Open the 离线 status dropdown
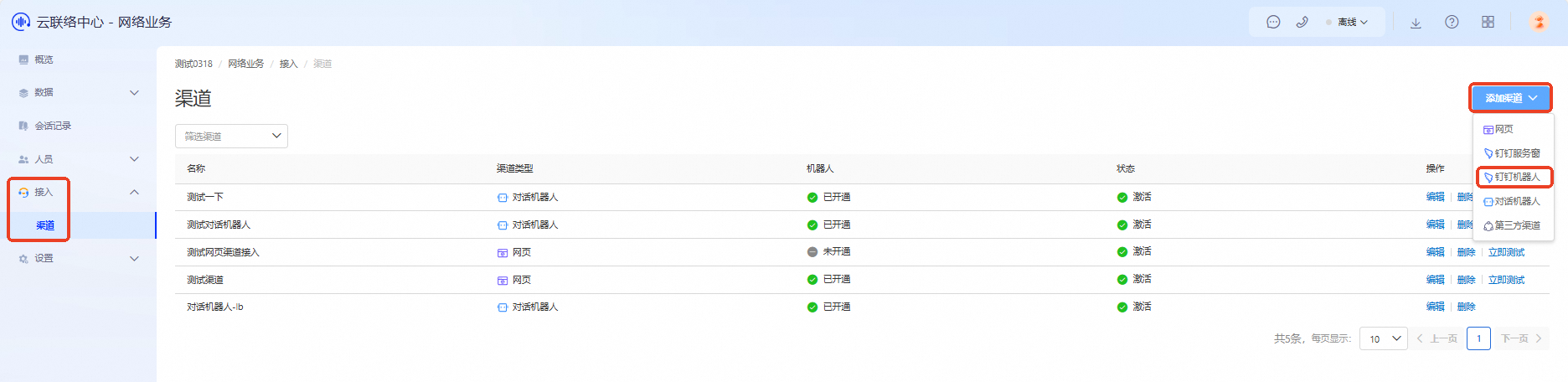1568x382 pixels. [1347, 23]
